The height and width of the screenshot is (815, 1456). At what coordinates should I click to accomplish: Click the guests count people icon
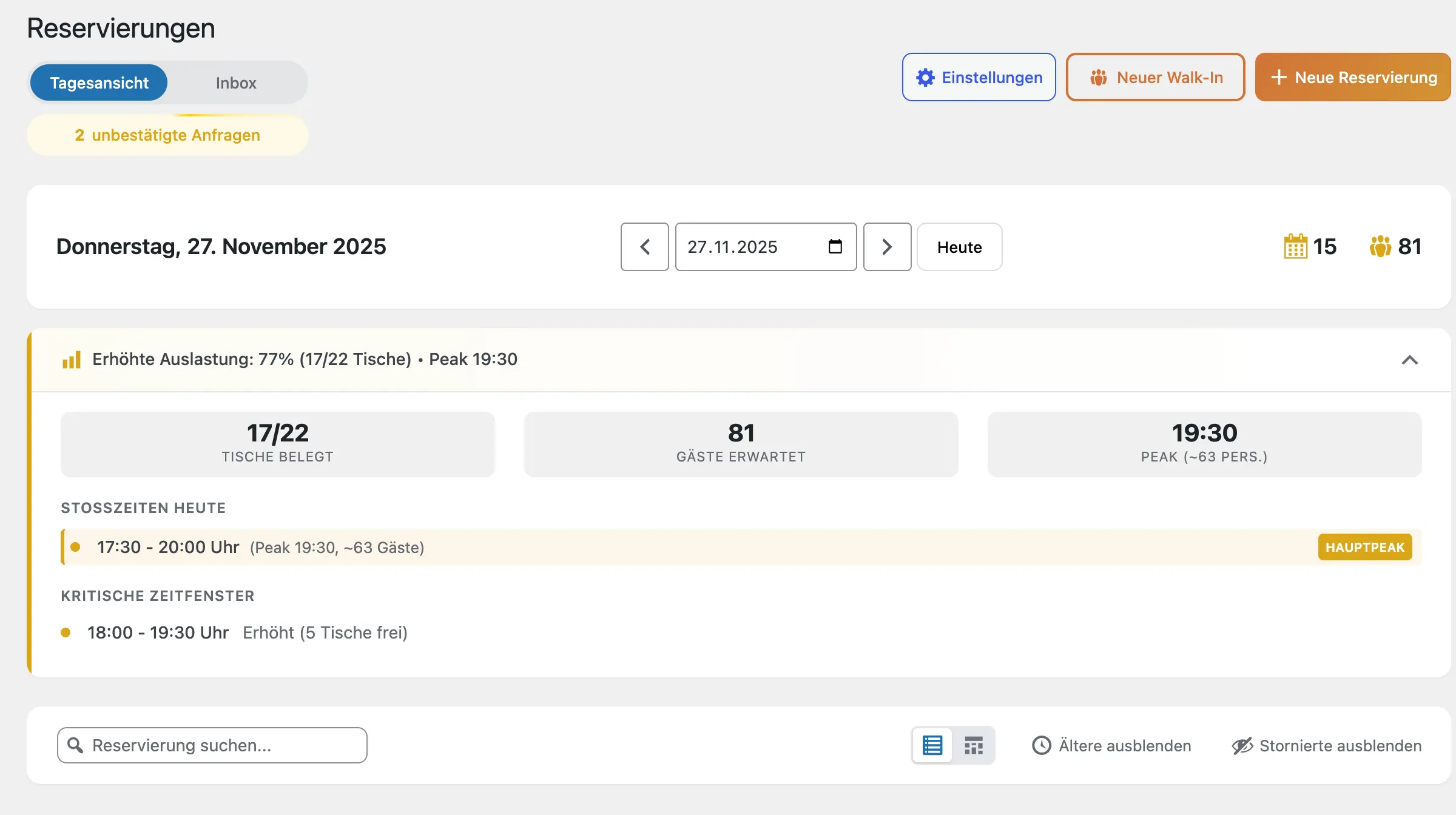pos(1380,247)
